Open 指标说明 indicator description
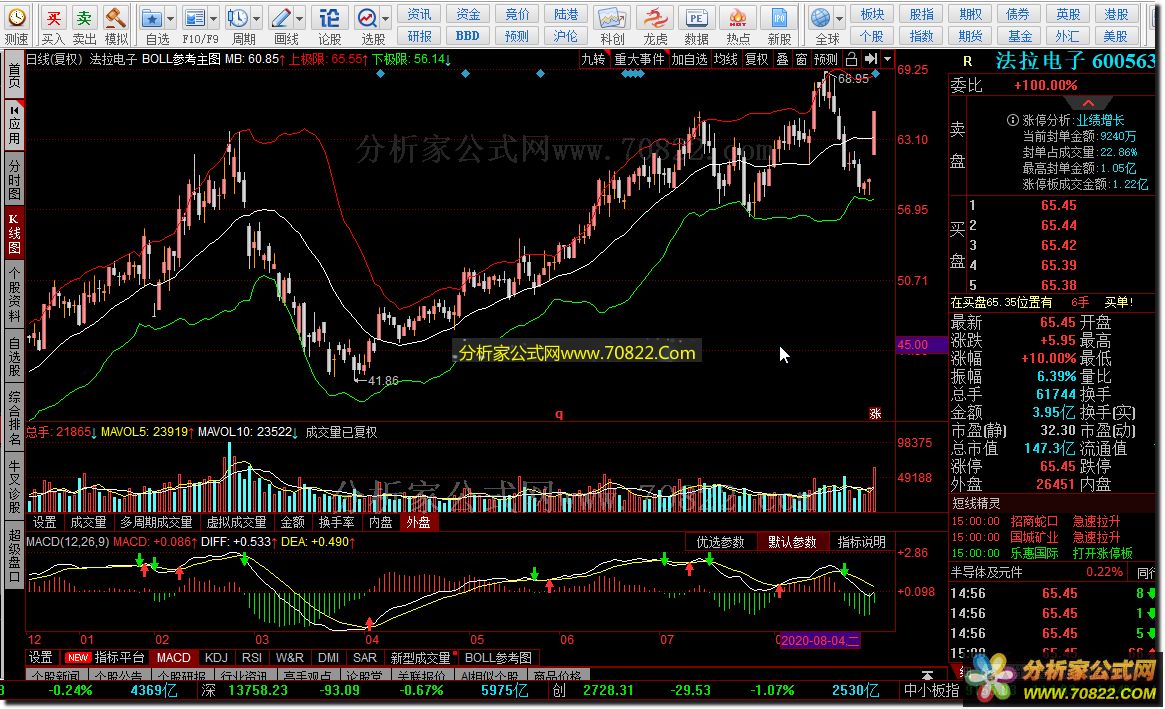Screen dimensions: 1165x709 [861, 542]
